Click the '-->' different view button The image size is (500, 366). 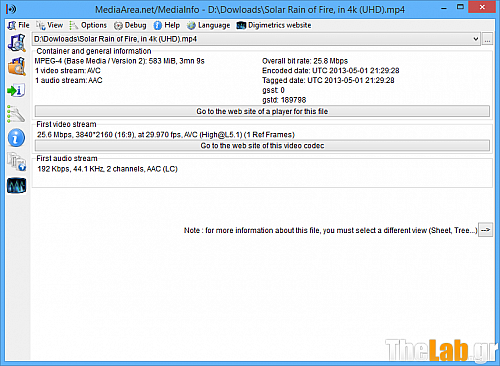(485, 230)
